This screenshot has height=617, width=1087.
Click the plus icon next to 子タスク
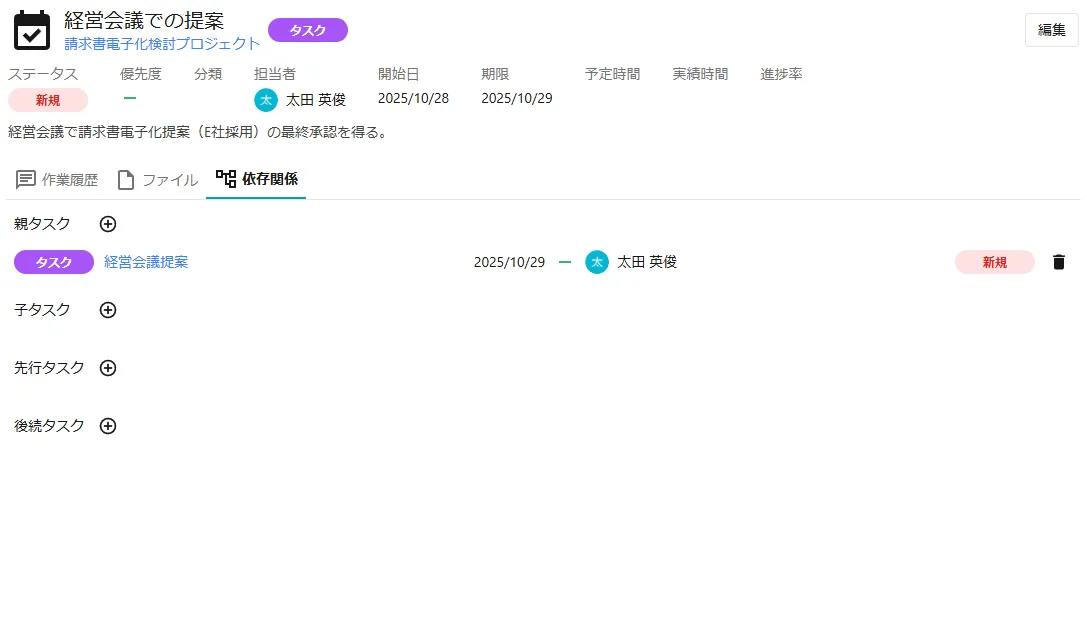tap(108, 310)
